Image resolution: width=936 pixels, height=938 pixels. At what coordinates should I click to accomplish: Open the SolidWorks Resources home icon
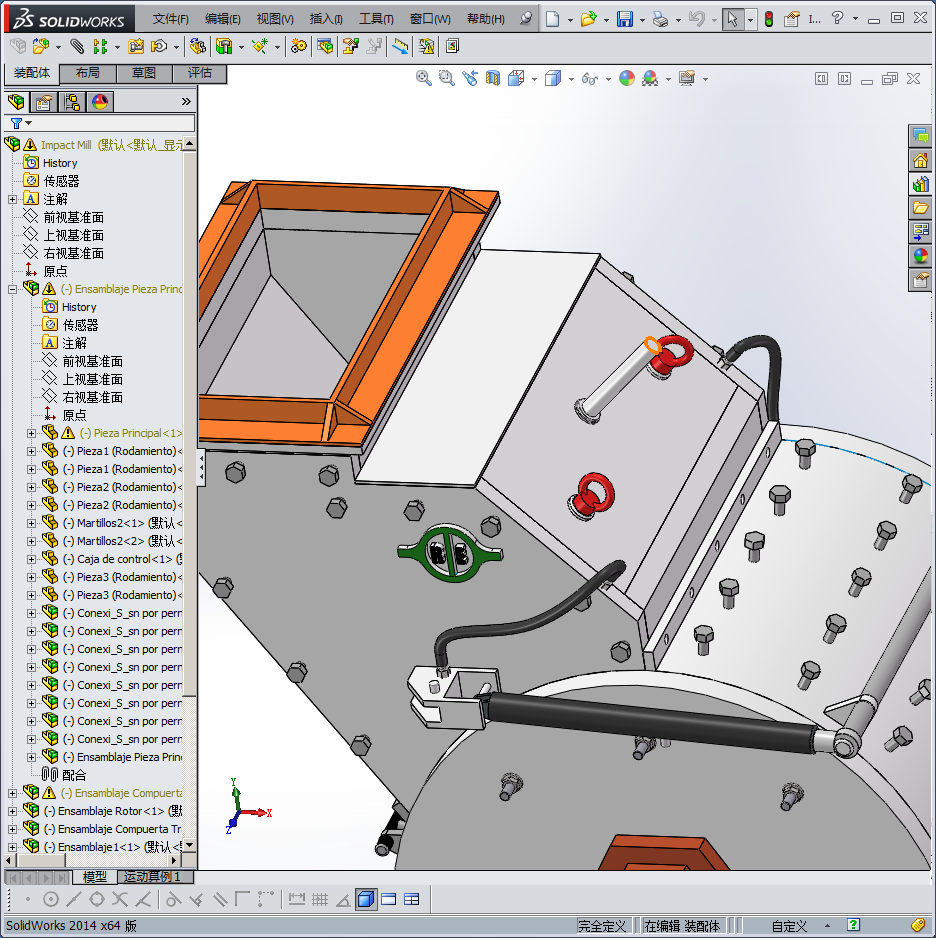coord(920,160)
